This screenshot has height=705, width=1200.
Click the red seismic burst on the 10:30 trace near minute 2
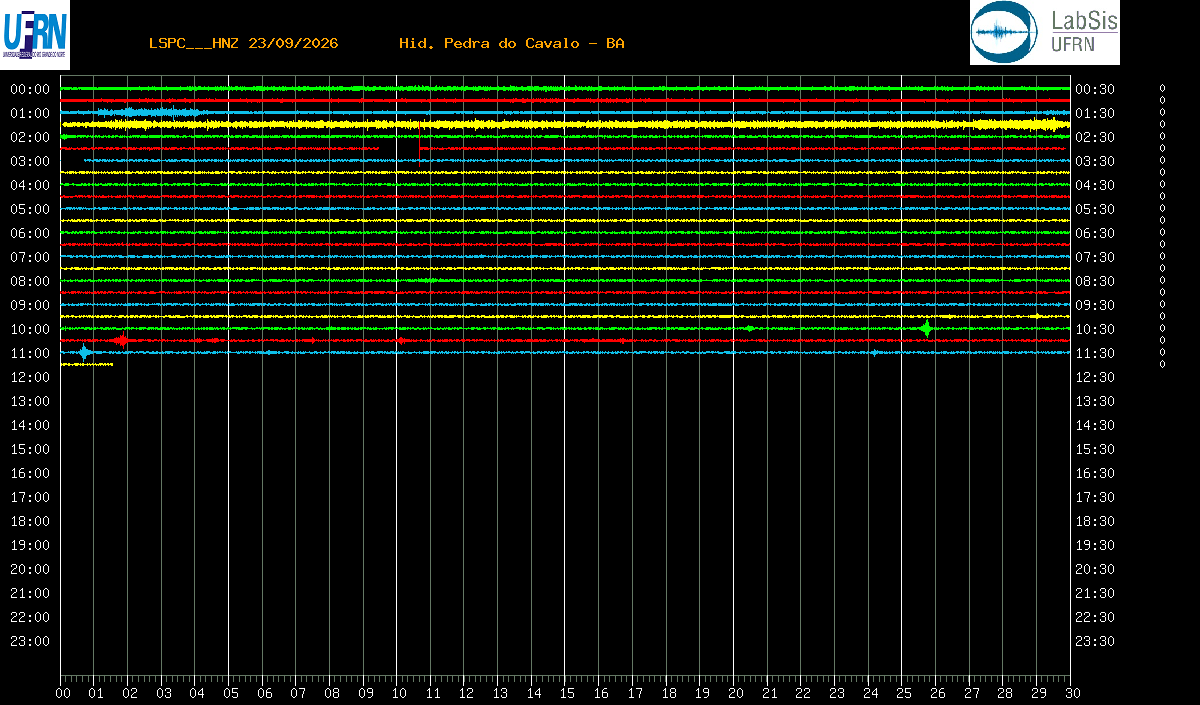(x=121, y=340)
